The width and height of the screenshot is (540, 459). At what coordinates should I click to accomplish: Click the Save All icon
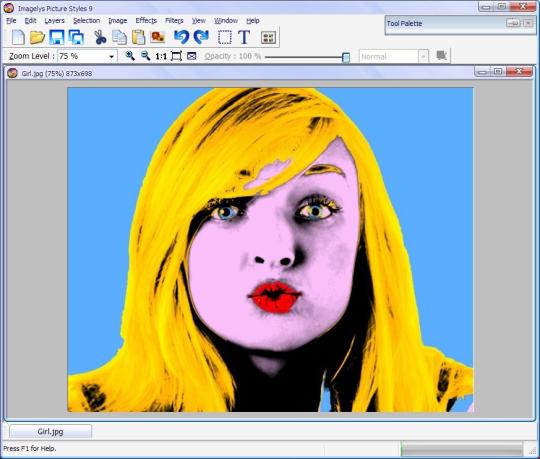[76, 37]
